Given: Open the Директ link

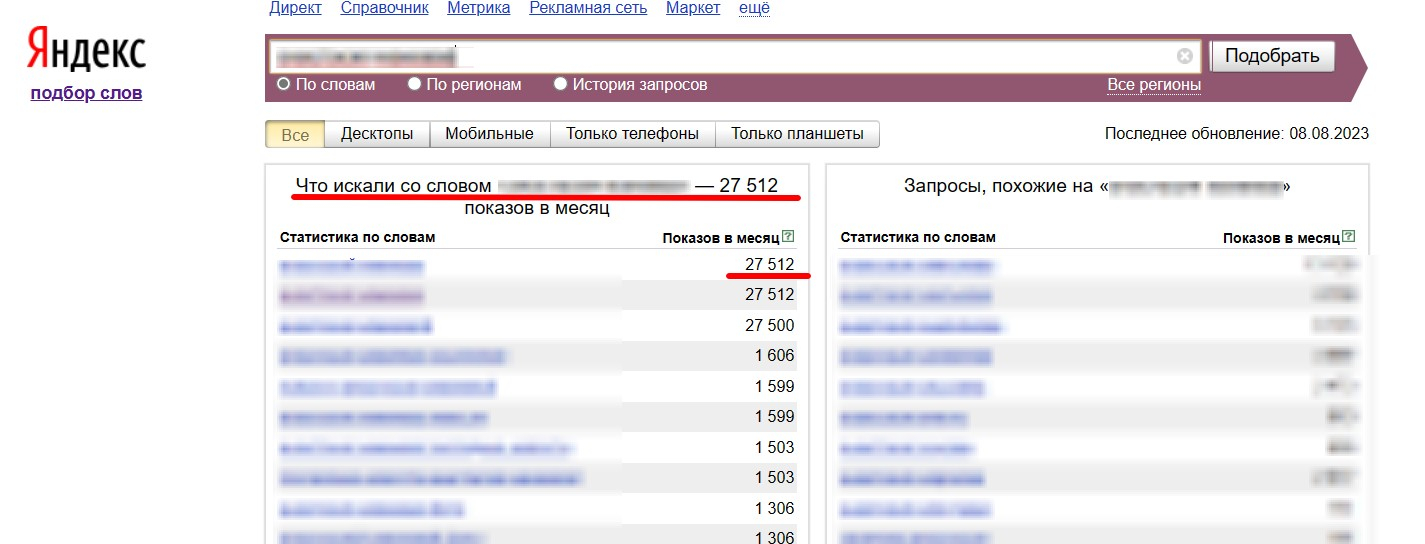Looking at the screenshot, I should coord(295,8).
